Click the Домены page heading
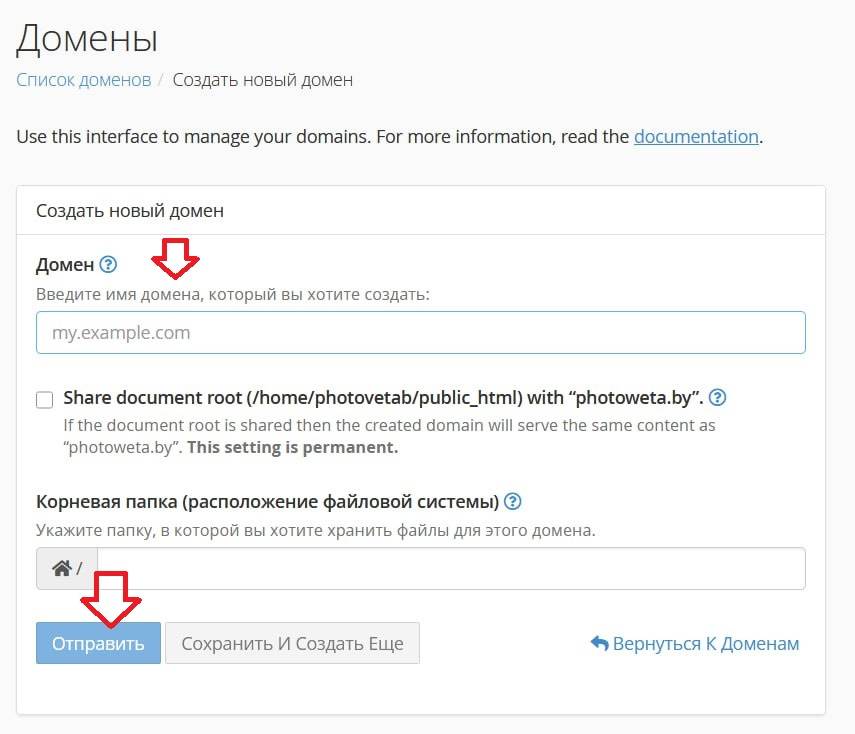 point(88,38)
